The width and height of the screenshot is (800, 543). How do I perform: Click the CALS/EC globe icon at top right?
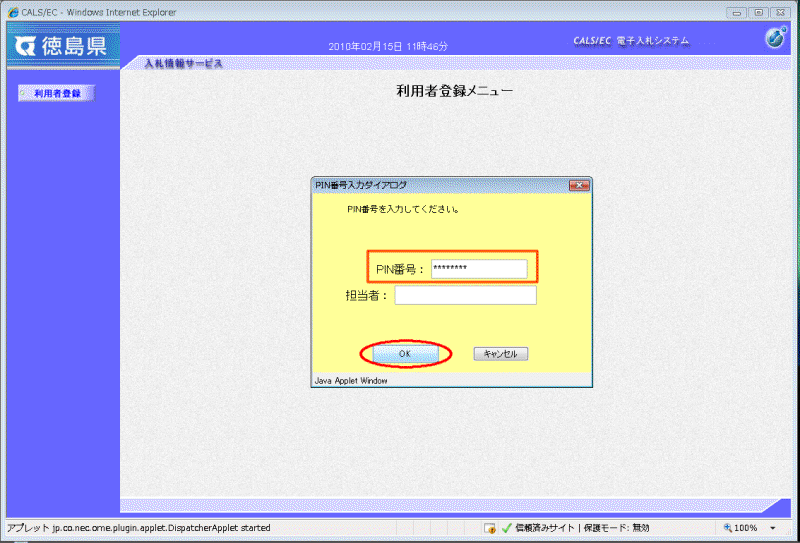coord(776,39)
